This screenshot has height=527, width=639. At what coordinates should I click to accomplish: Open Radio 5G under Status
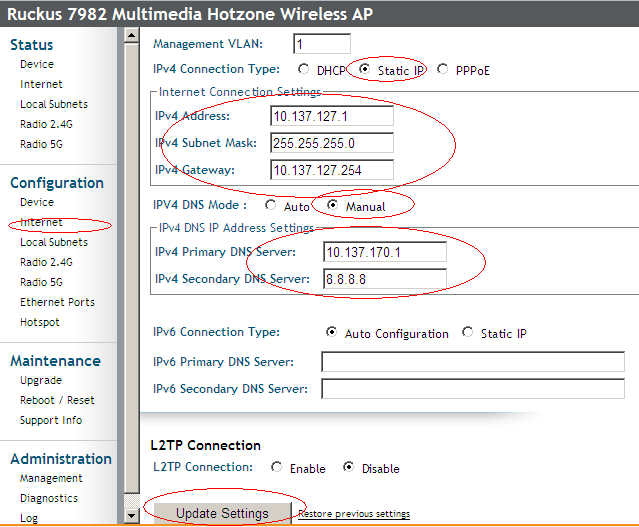pyautogui.click(x=41, y=144)
